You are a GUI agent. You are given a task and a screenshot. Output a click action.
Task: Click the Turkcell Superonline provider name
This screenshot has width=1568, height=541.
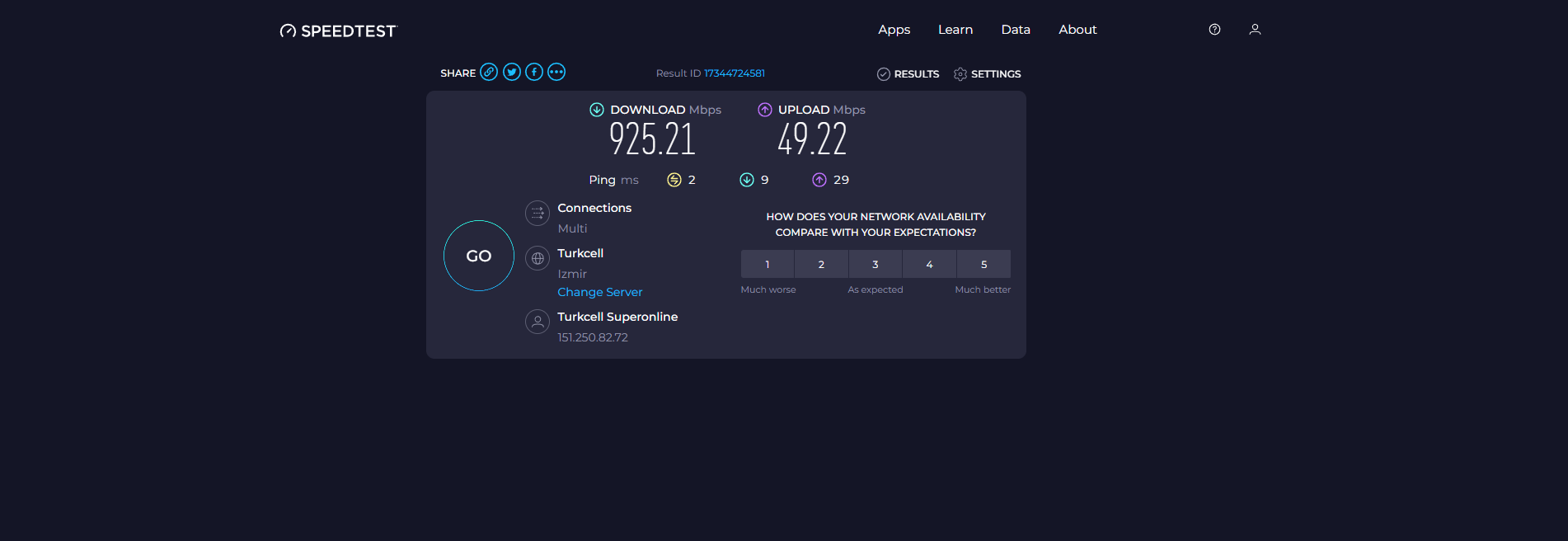[617, 317]
